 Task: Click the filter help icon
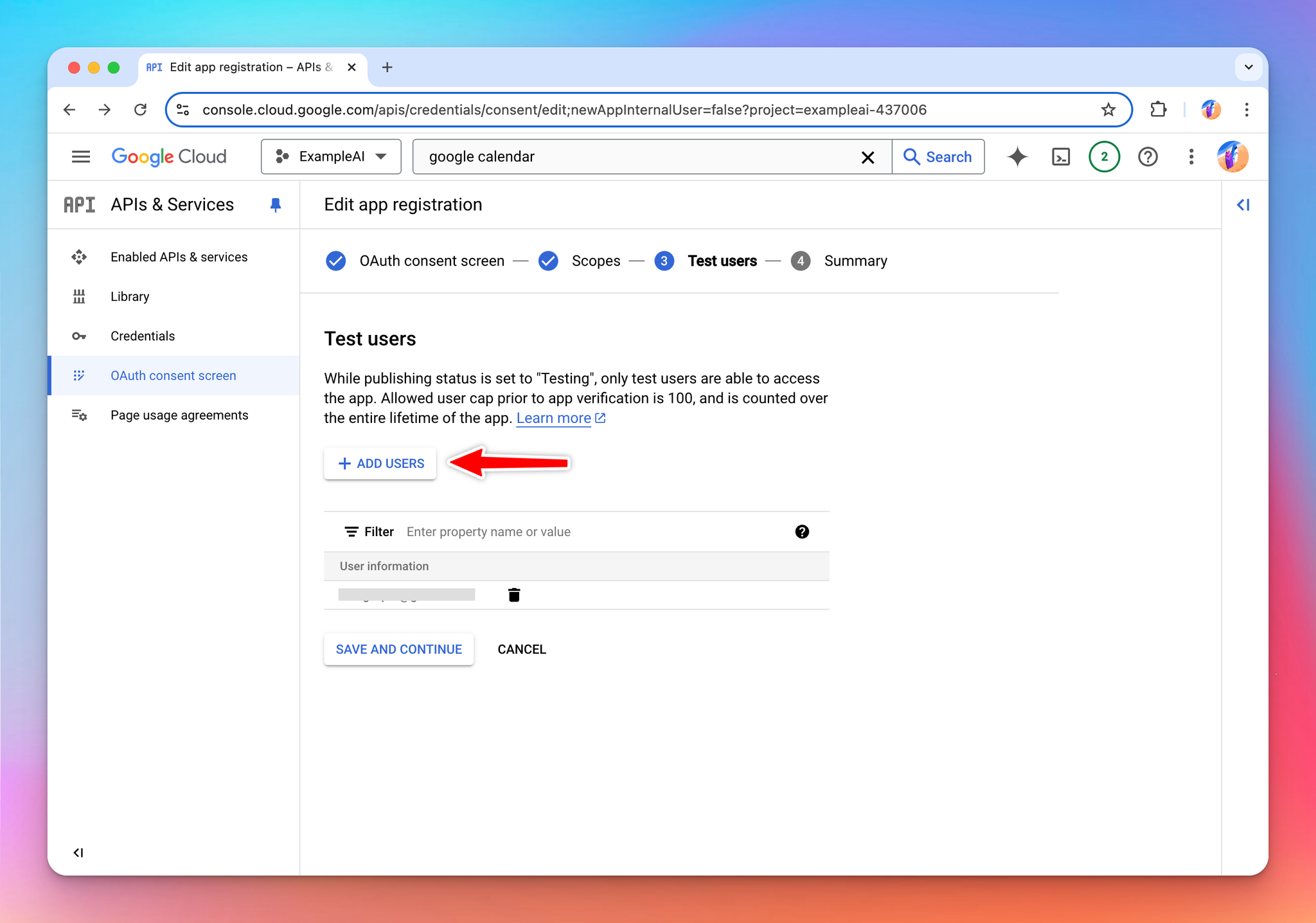pos(801,532)
